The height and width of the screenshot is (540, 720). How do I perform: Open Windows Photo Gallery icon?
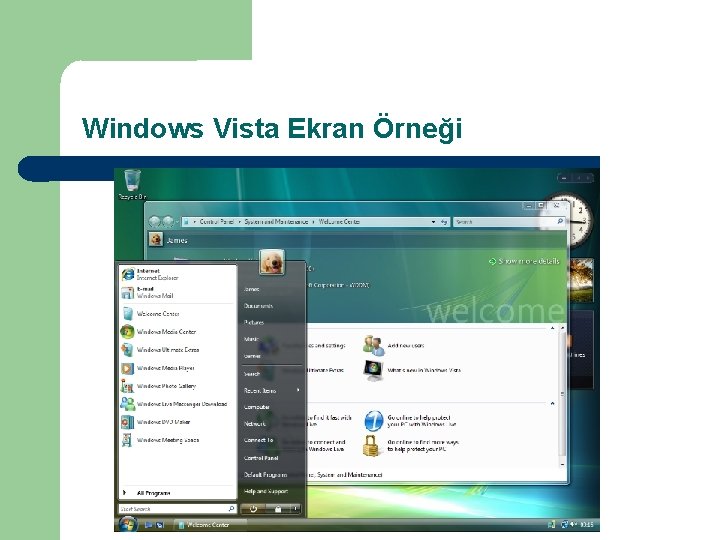tap(127, 386)
